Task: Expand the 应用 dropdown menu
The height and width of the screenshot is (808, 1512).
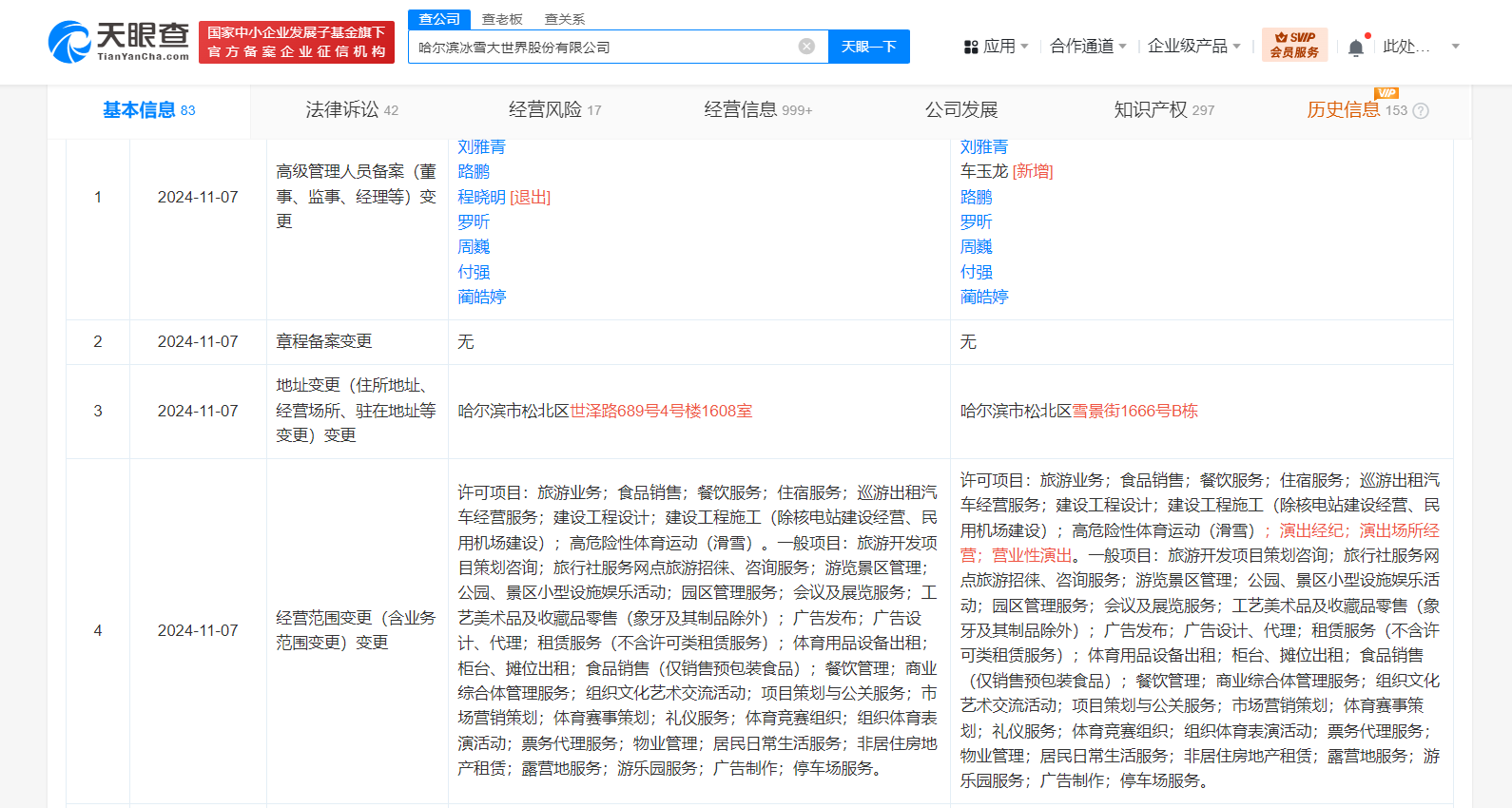Action: click(998, 47)
